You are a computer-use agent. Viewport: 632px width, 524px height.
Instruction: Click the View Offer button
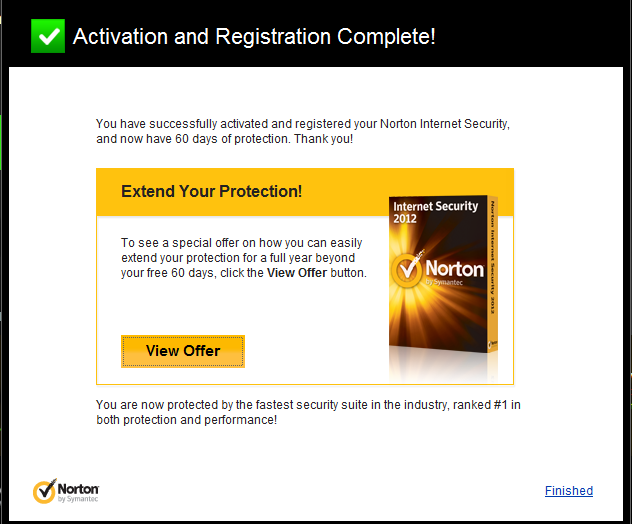[x=183, y=351]
